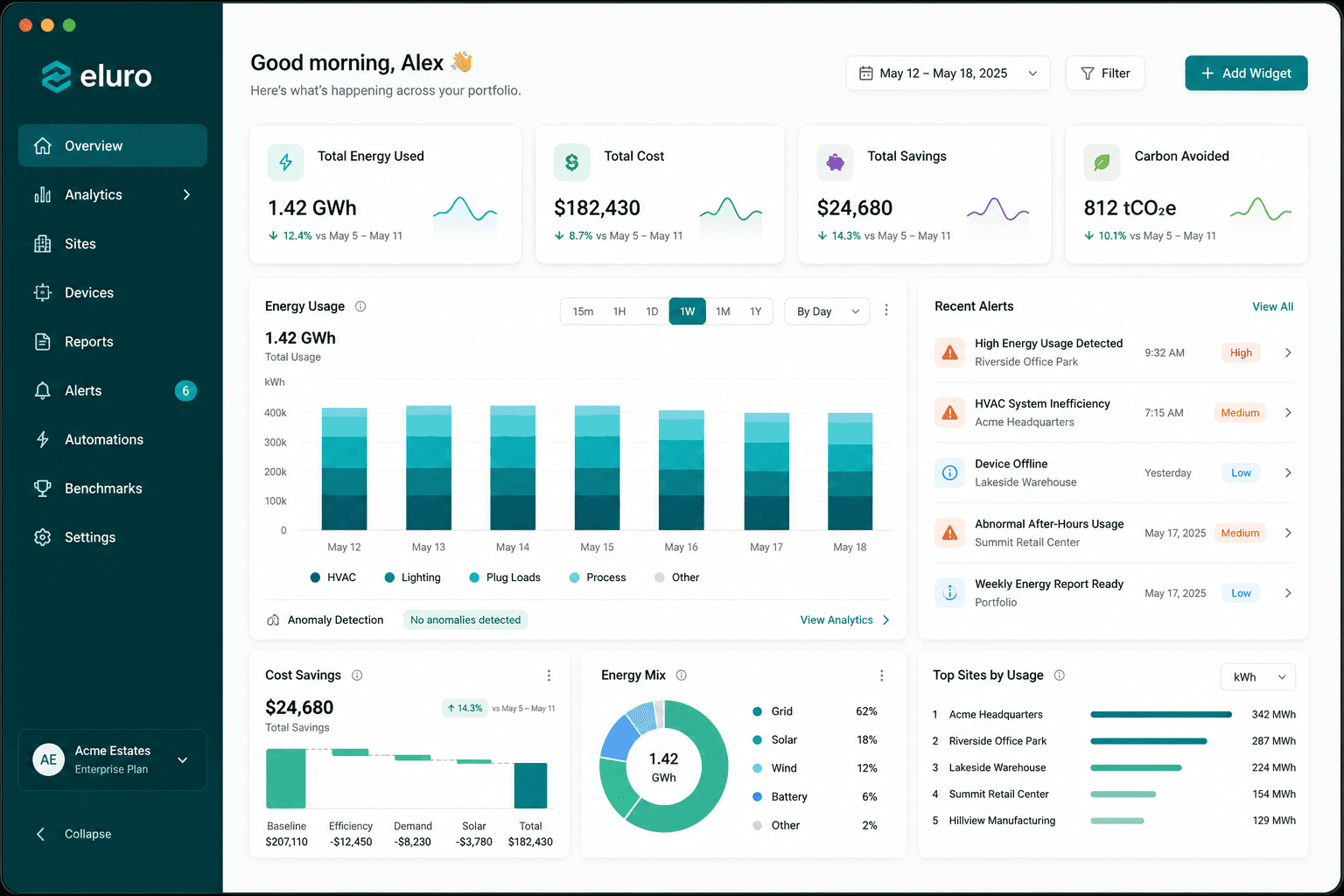The width and height of the screenshot is (1344, 896).
Task: Click Top Sites by Usage info icon
Action: [x=1060, y=675]
